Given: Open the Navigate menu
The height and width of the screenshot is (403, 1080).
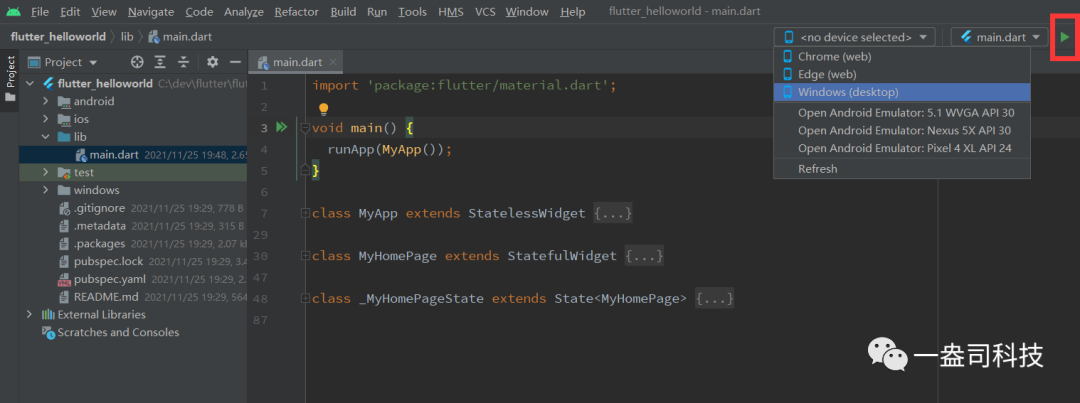Looking at the screenshot, I should (151, 12).
